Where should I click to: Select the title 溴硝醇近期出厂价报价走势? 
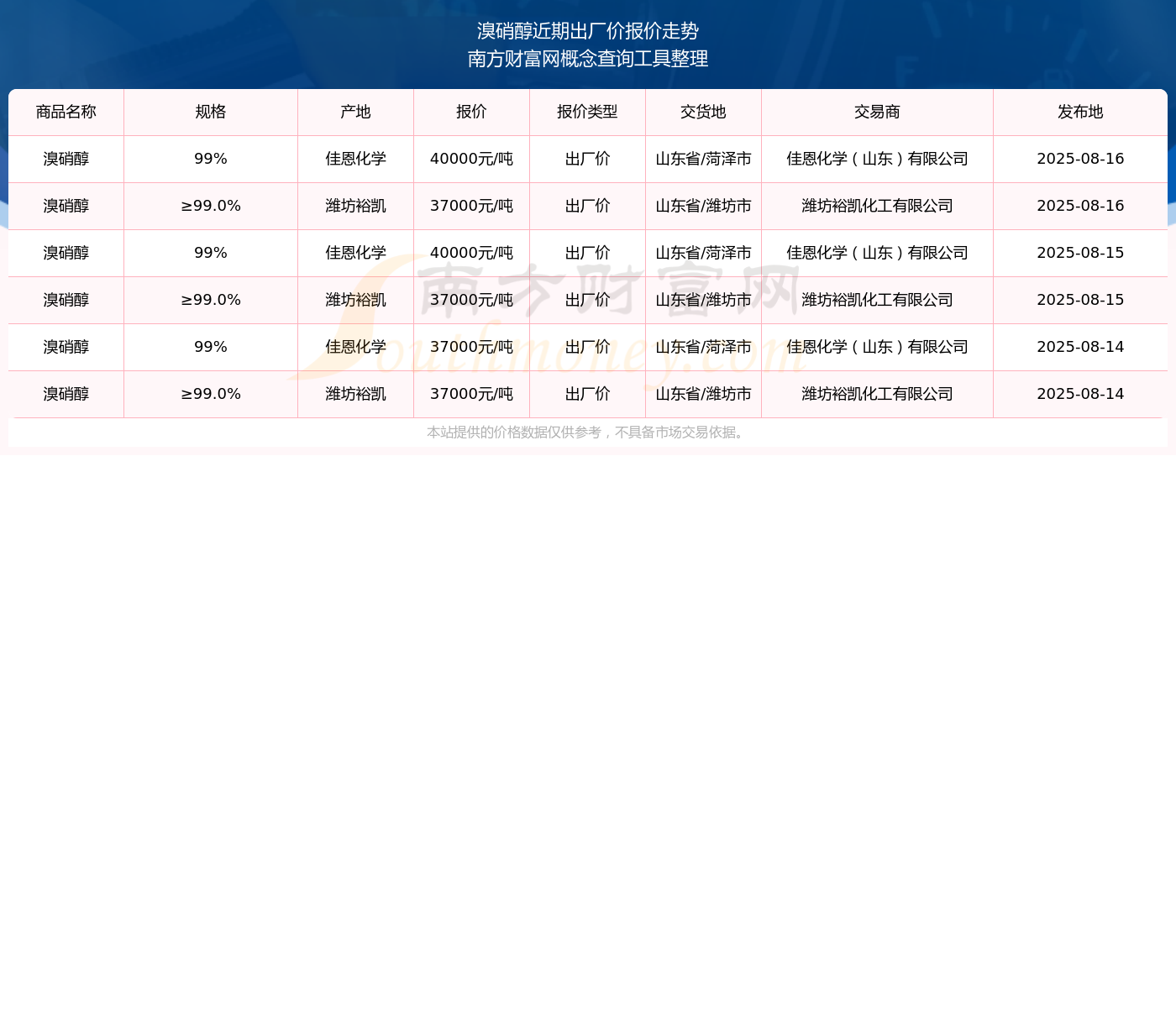pos(588,31)
